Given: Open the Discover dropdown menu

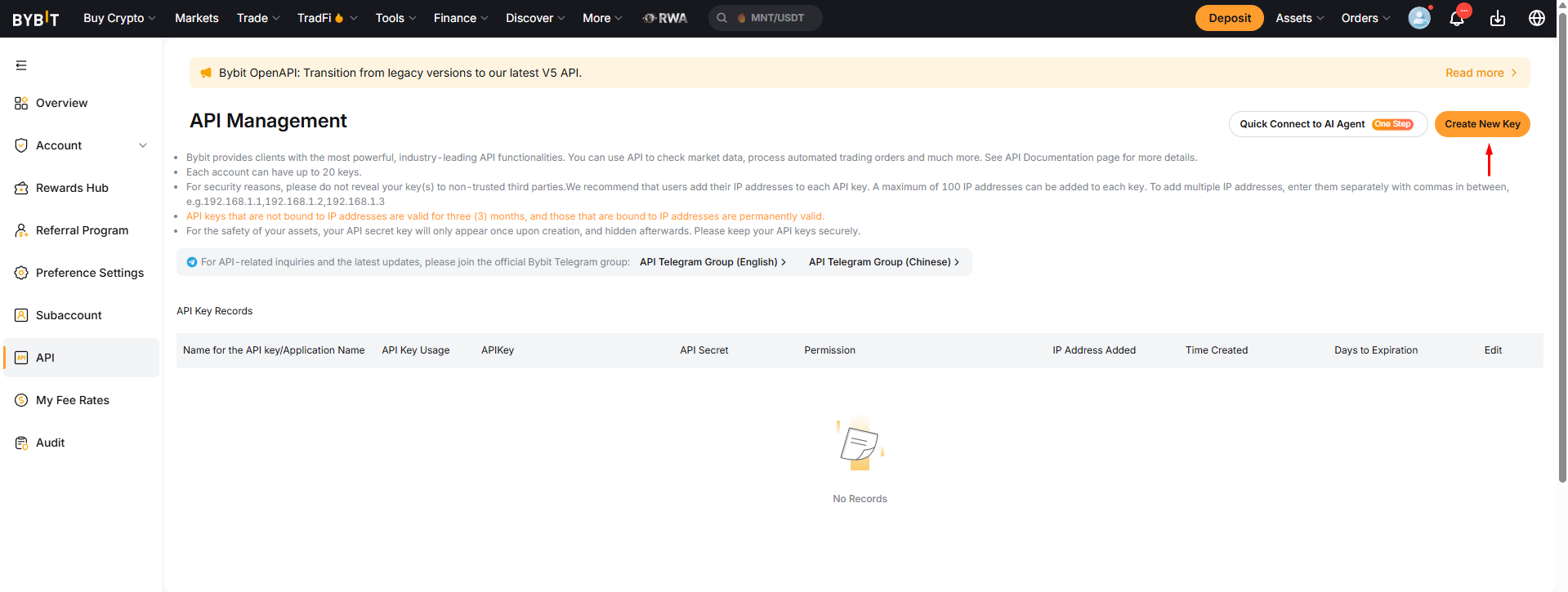Looking at the screenshot, I should (535, 18).
